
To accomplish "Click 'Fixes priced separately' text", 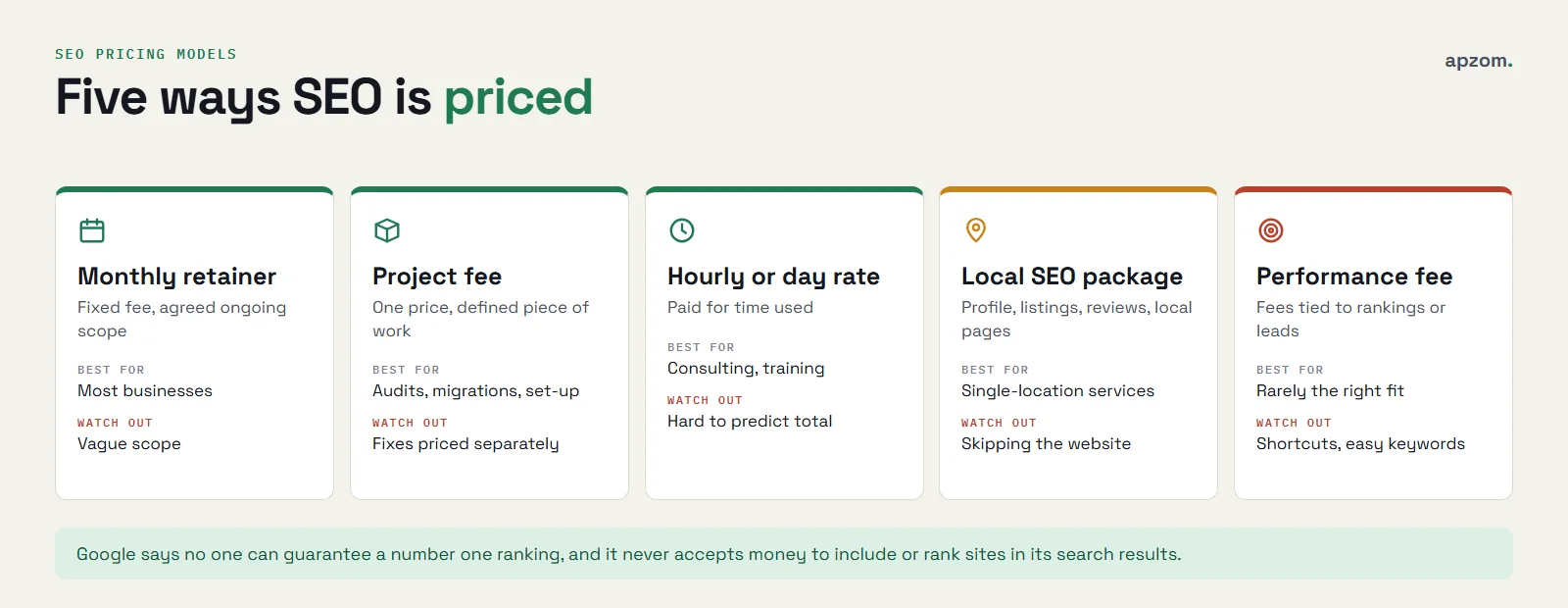I will [x=465, y=443].
